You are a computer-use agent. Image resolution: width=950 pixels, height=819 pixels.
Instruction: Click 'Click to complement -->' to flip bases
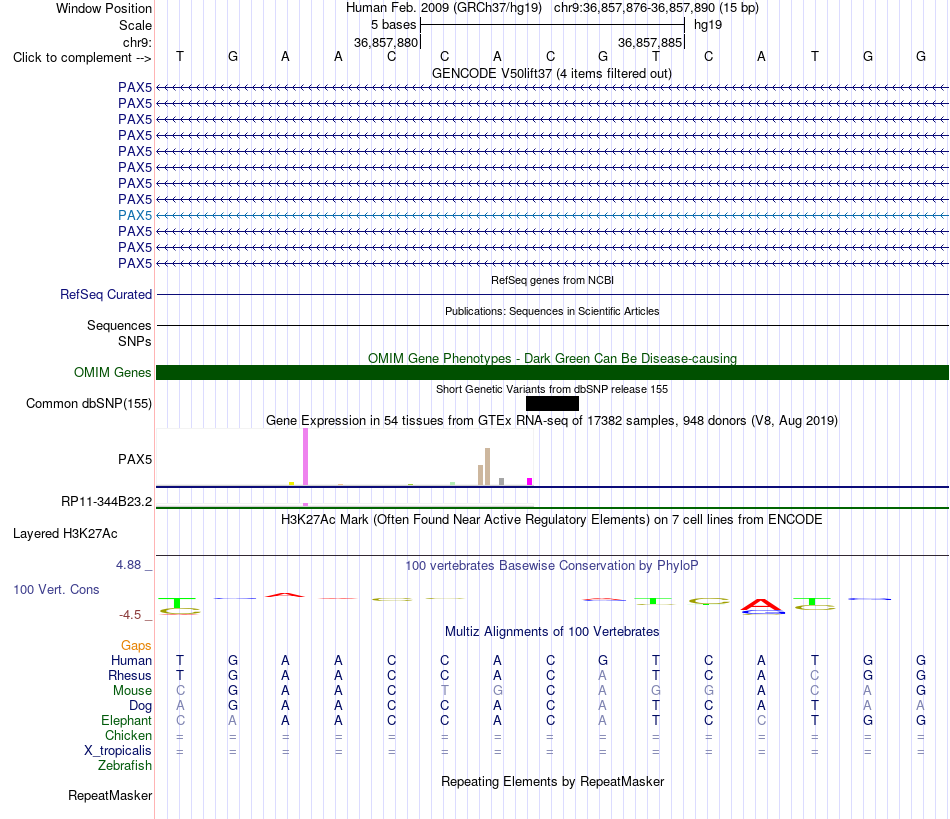(x=82, y=58)
